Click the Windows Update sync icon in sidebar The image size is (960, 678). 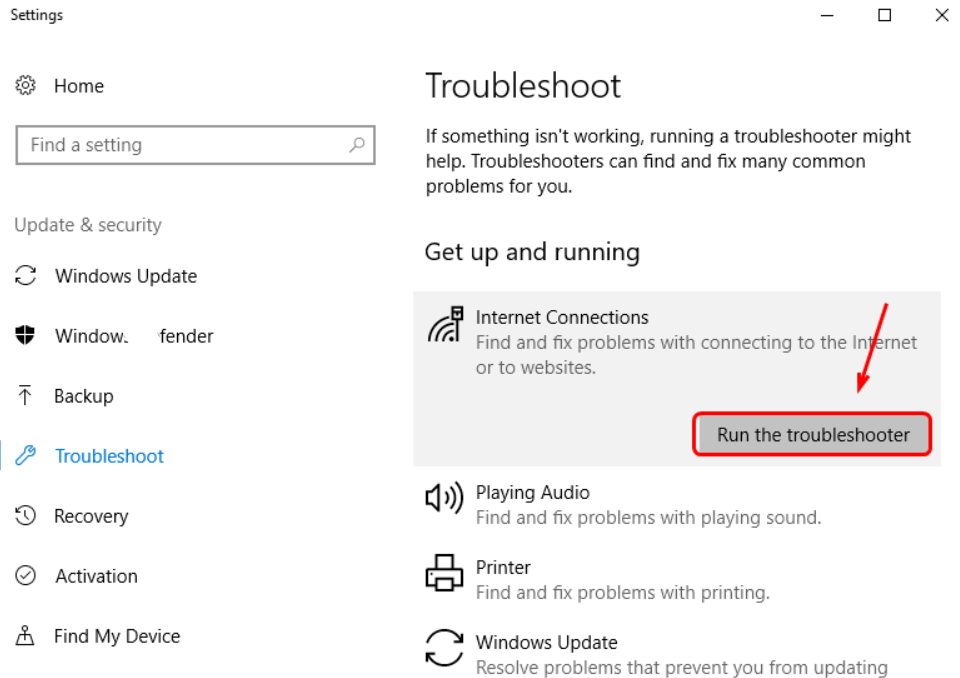(26, 276)
